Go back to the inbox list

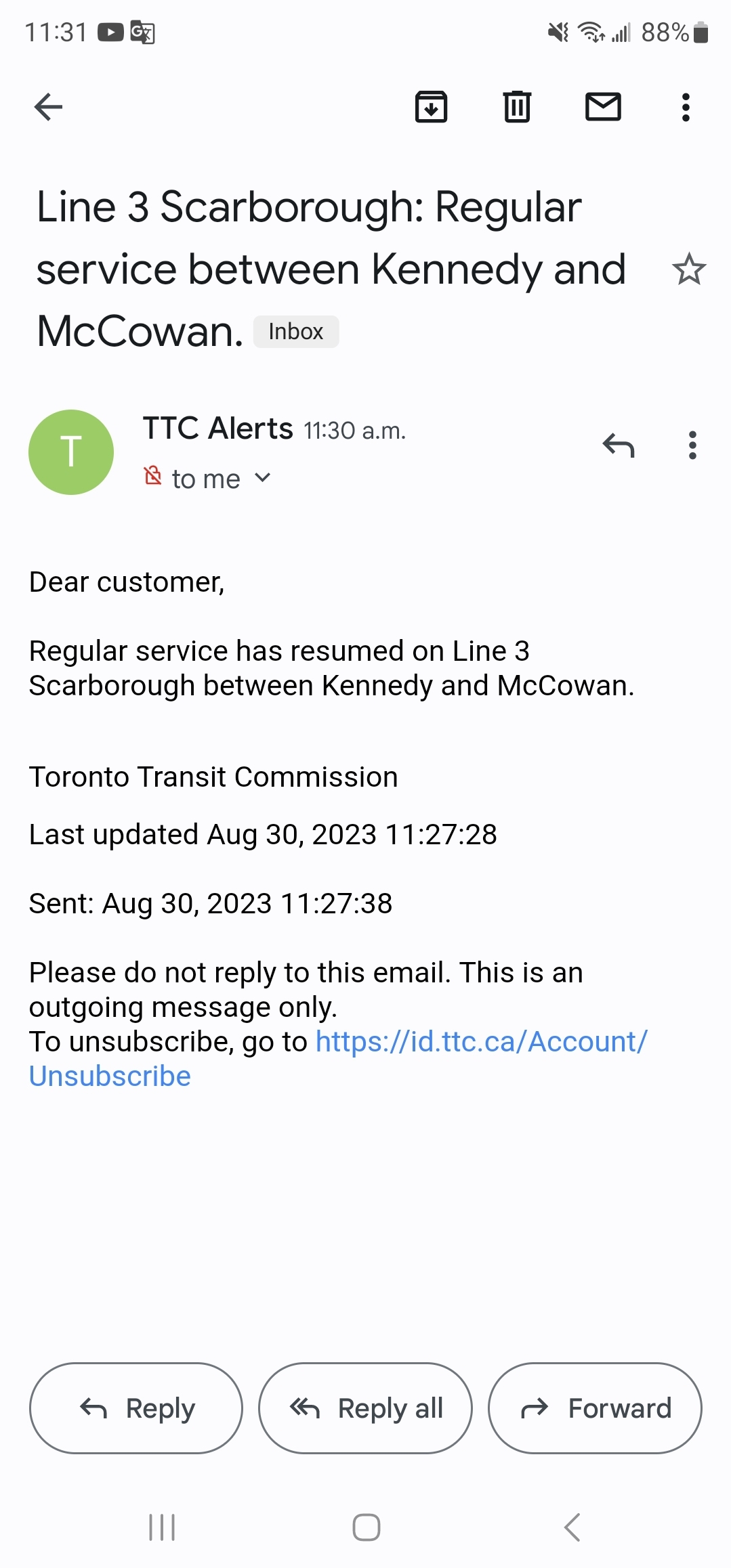coord(48,107)
